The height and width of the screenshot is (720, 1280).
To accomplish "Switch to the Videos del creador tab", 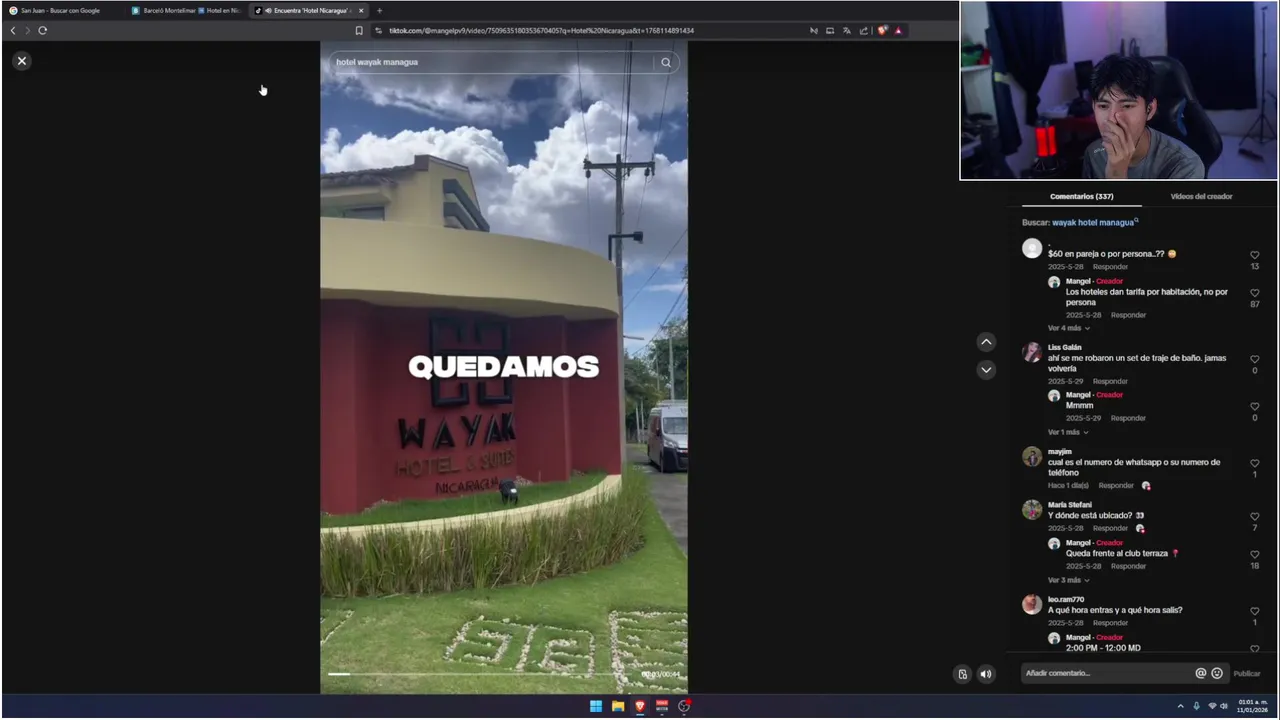I will tap(1201, 196).
